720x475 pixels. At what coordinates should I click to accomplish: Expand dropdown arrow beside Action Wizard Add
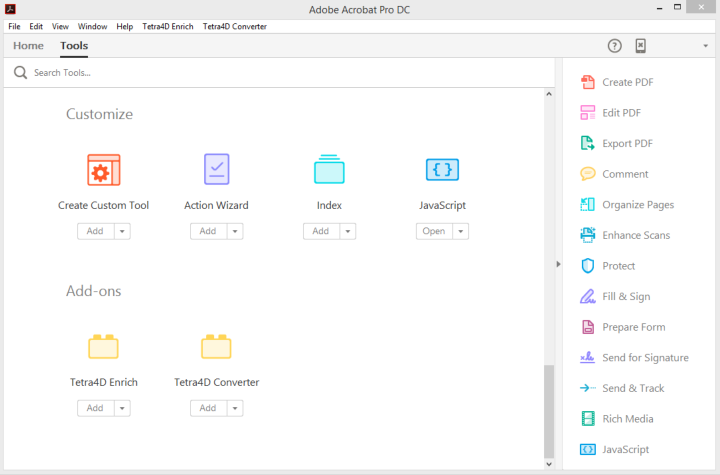235,231
